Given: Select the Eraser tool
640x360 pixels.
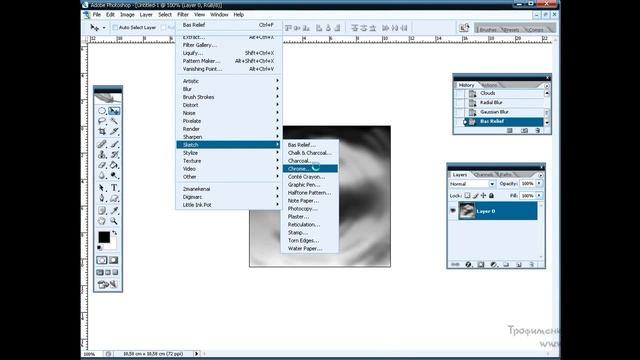Looking at the screenshot, I should click(x=102, y=165).
